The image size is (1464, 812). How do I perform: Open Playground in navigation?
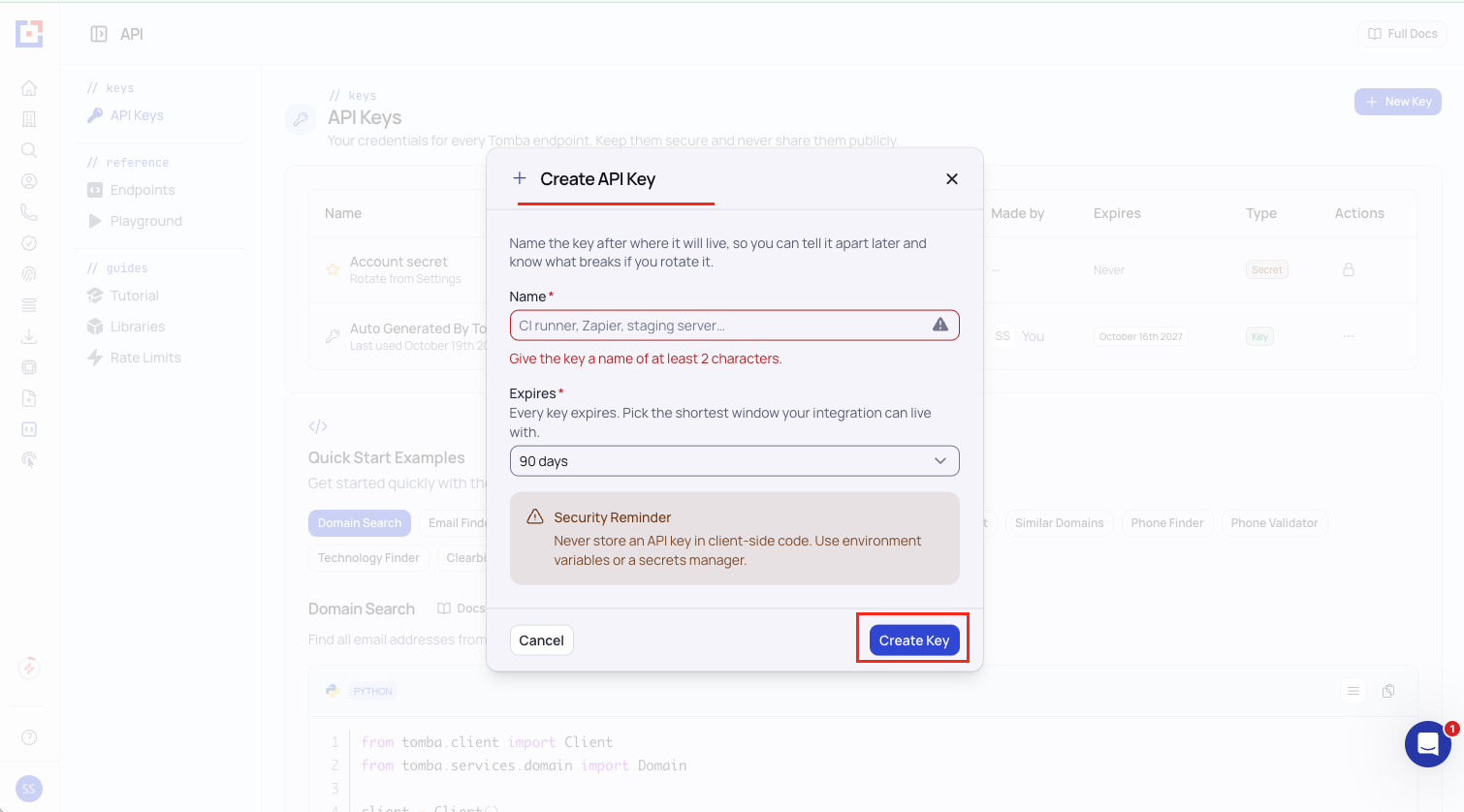pyautogui.click(x=136, y=221)
